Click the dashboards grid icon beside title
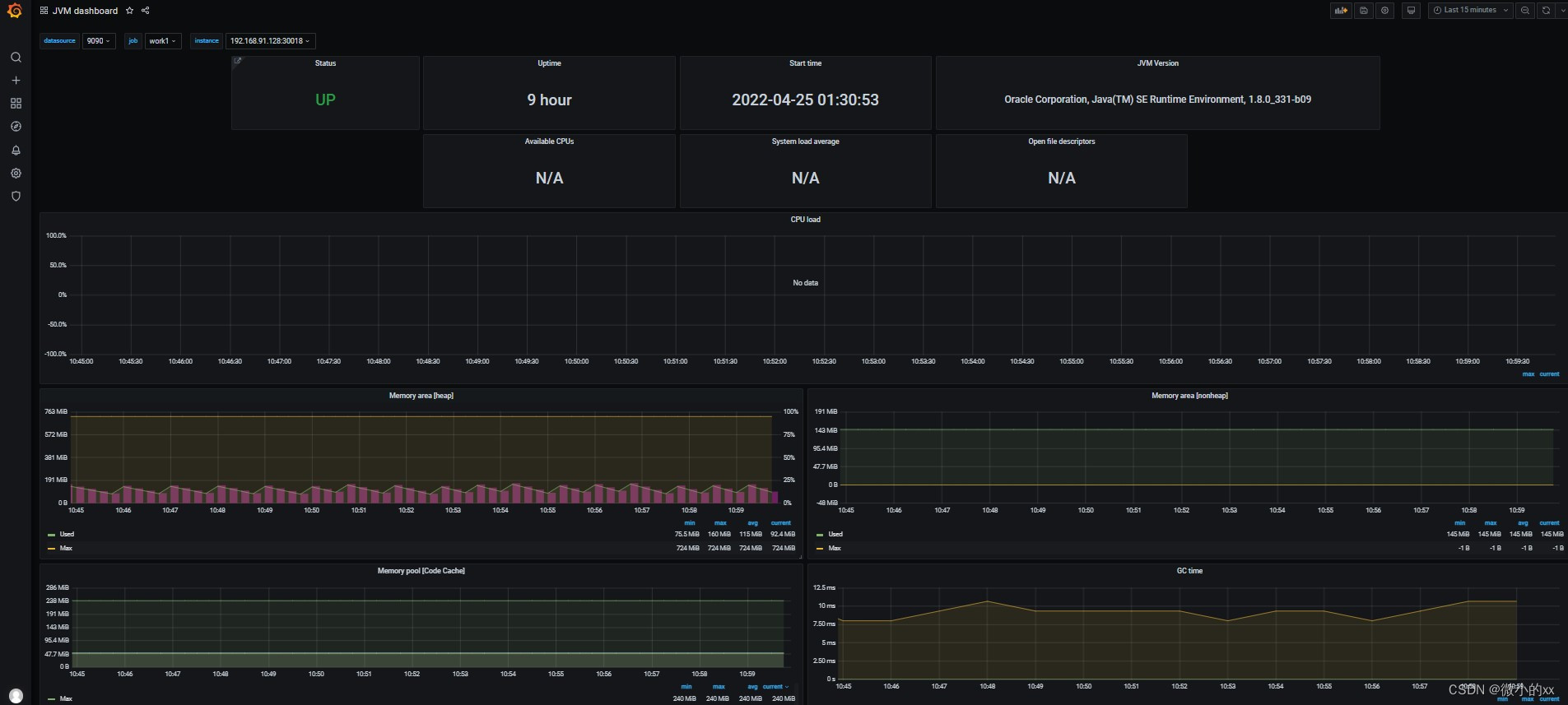1568x705 pixels. click(44, 11)
